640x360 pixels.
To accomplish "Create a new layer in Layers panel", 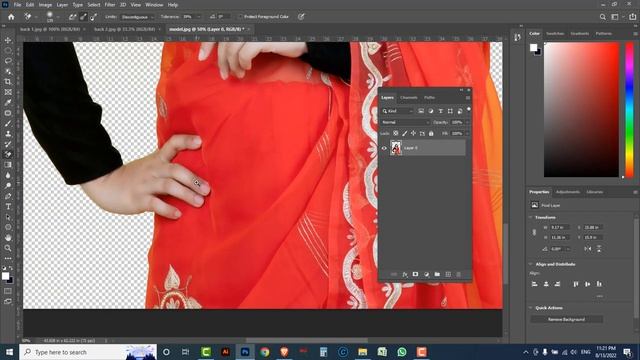I will coord(448,275).
